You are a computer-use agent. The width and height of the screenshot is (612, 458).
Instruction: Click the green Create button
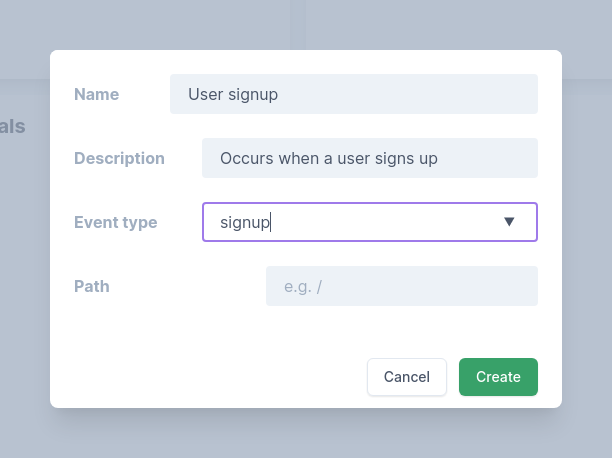click(498, 377)
